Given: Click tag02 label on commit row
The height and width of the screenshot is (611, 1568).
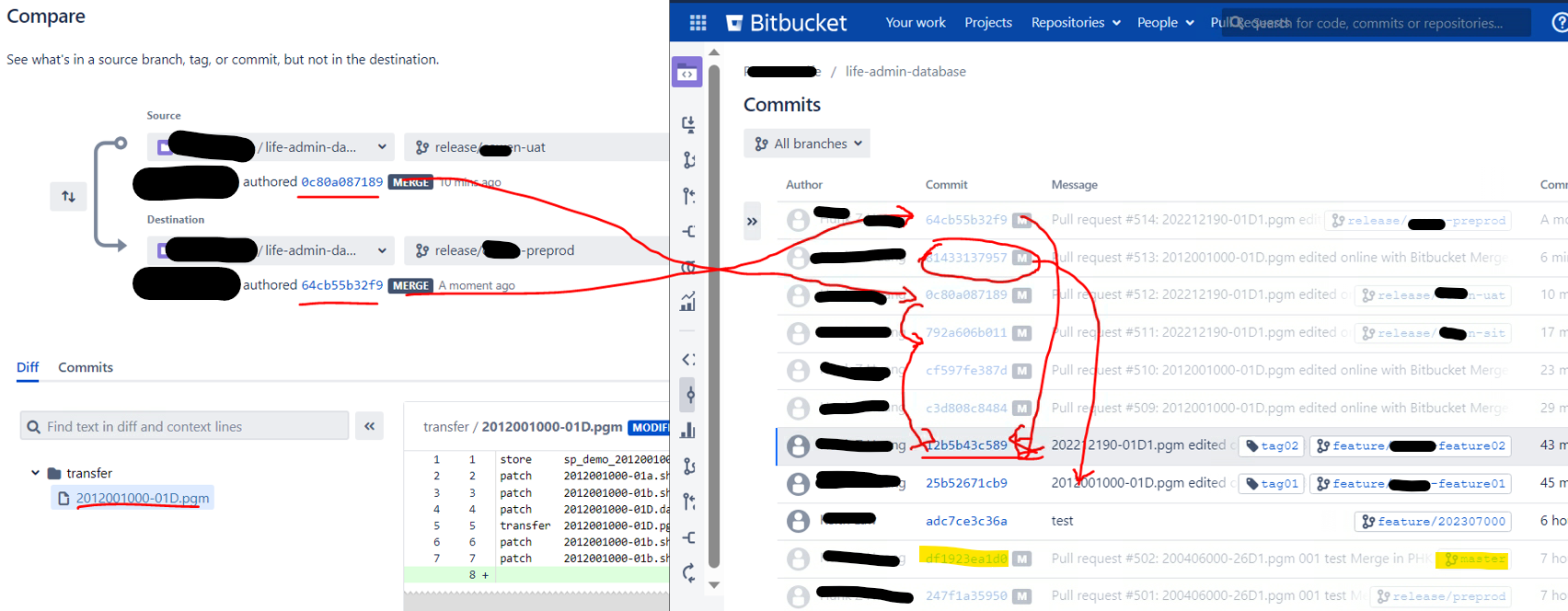Looking at the screenshot, I should (1272, 445).
